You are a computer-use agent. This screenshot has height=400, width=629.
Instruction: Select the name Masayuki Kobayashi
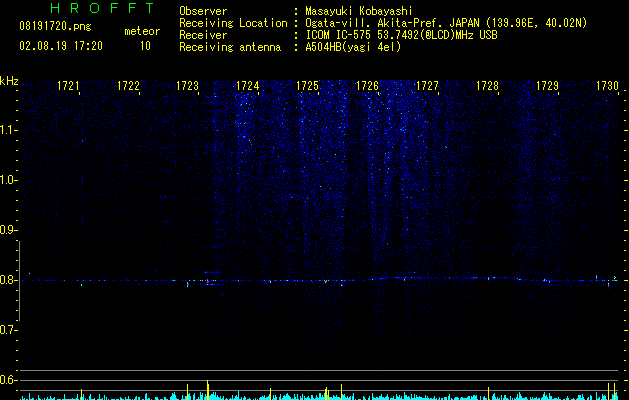tap(359, 11)
